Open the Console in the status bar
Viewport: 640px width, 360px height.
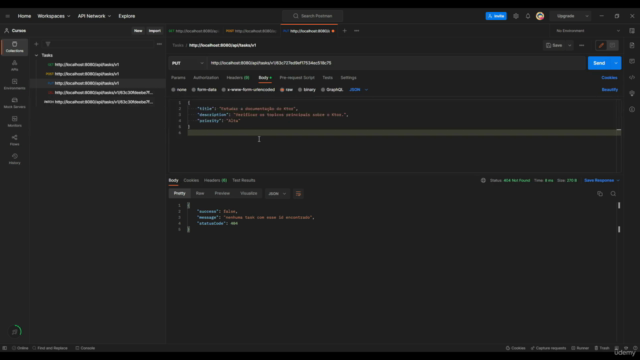tap(85, 348)
